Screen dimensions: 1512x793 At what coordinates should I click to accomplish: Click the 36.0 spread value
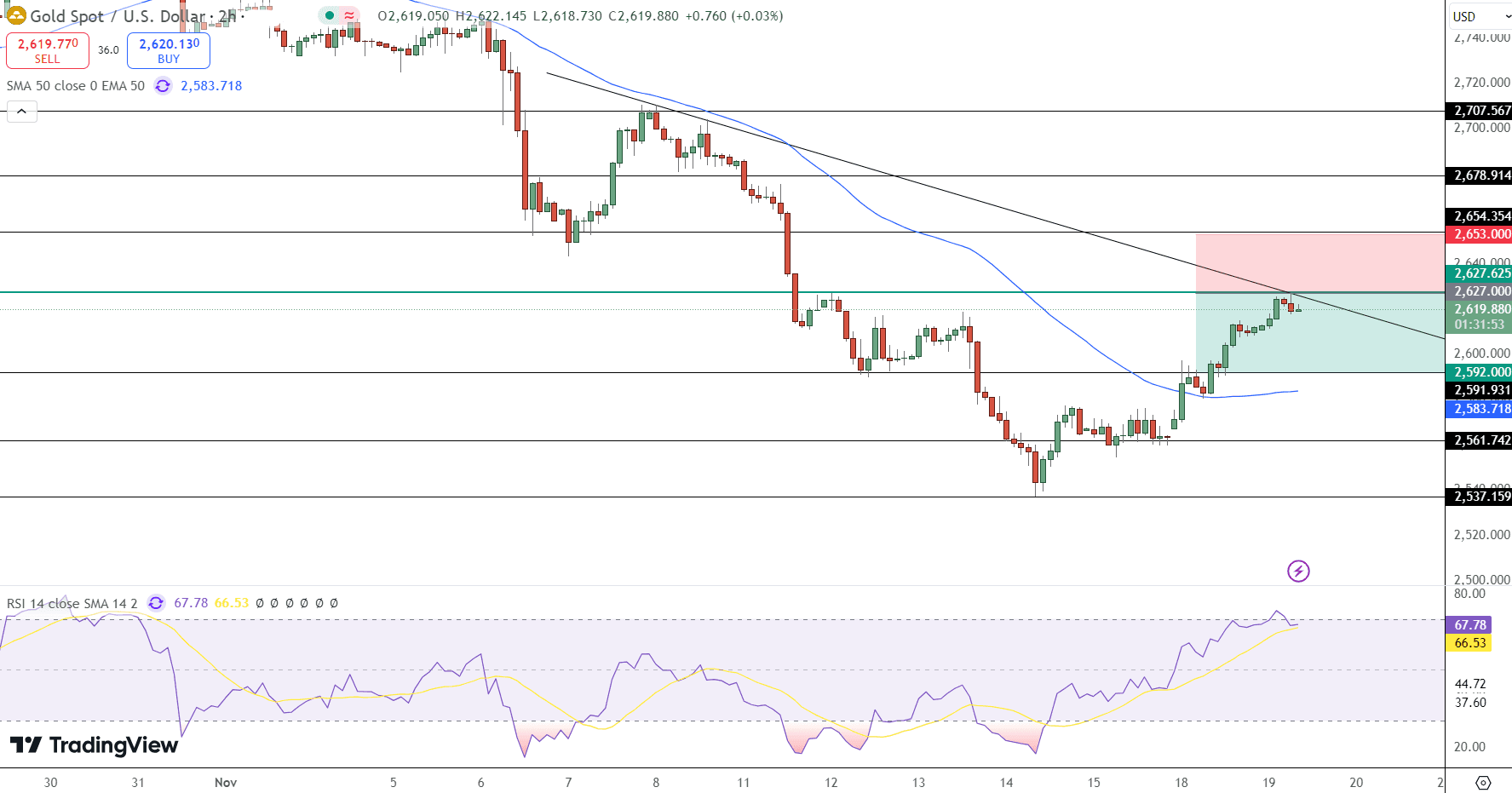coord(108,50)
